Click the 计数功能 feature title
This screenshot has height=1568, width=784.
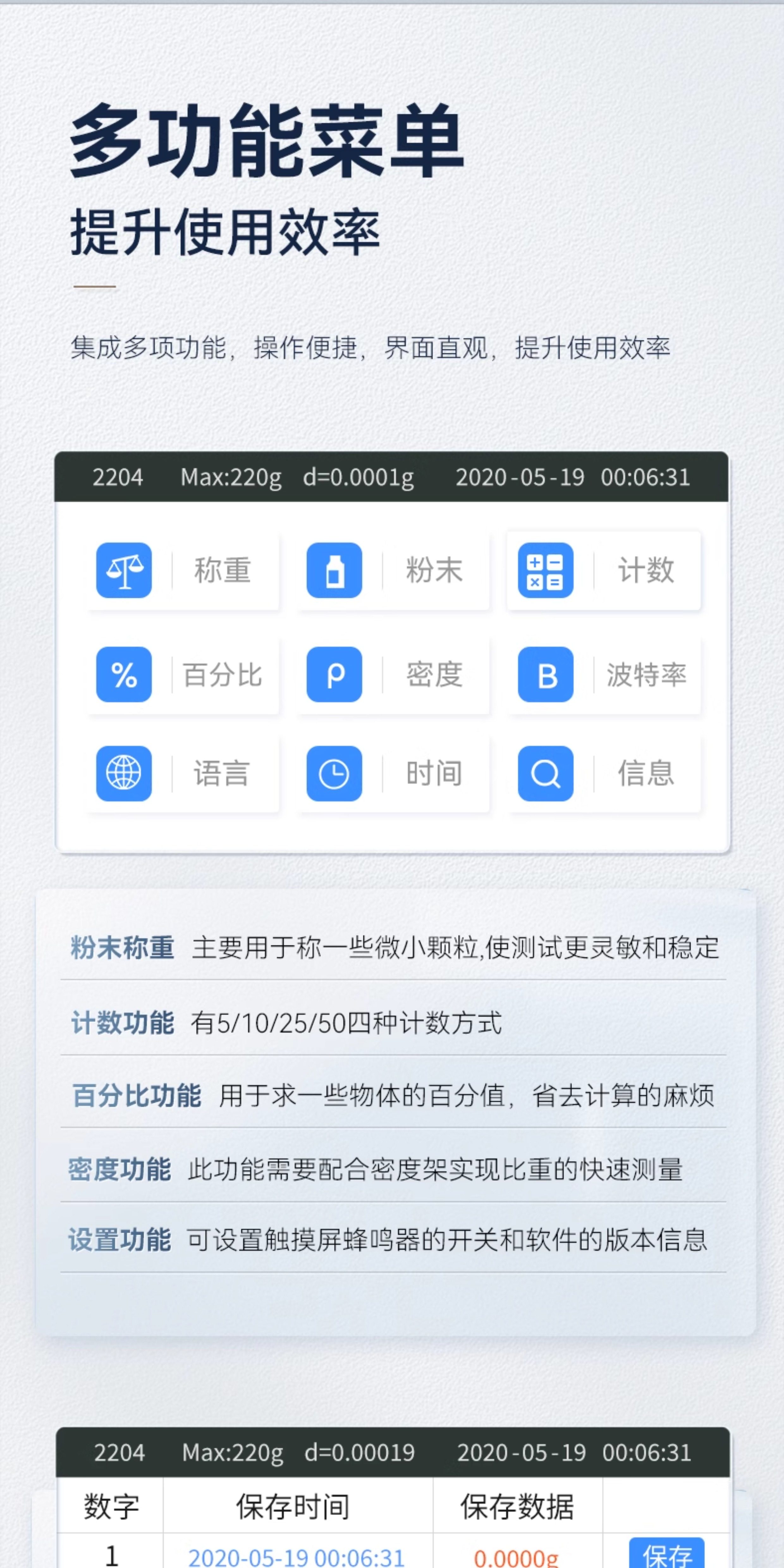point(122,1023)
